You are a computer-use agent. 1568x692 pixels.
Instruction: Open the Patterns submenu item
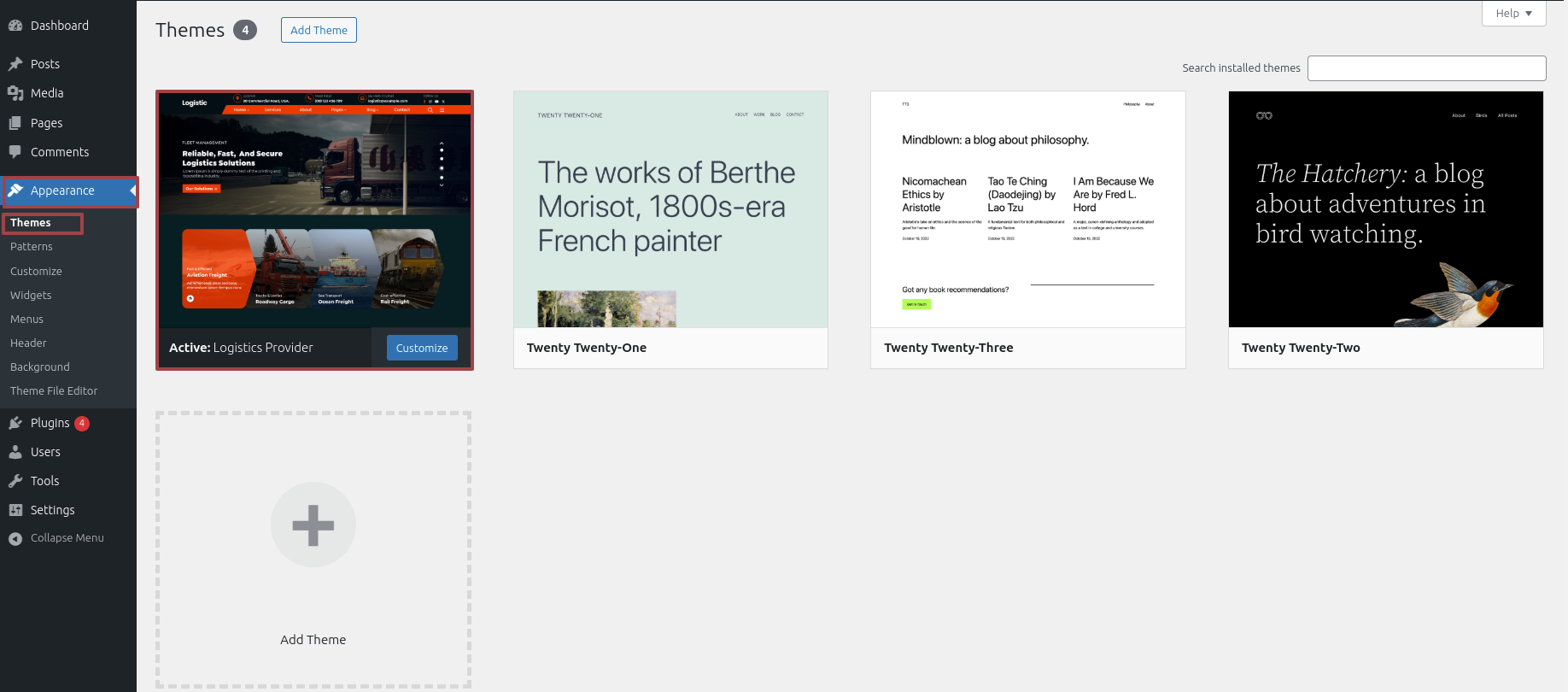point(32,247)
